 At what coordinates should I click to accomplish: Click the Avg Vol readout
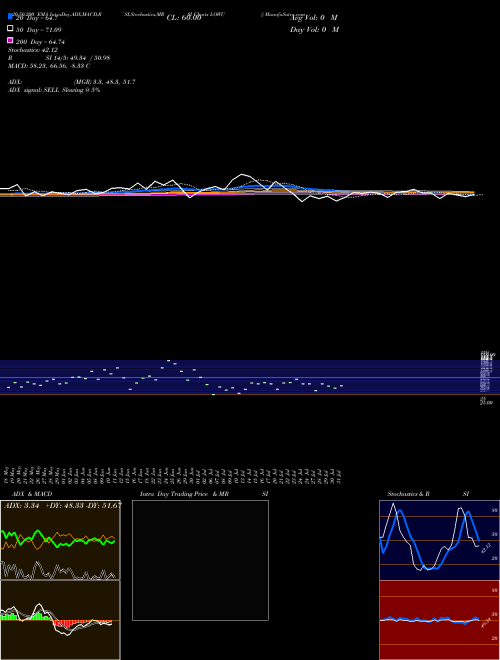click(x=314, y=18)
